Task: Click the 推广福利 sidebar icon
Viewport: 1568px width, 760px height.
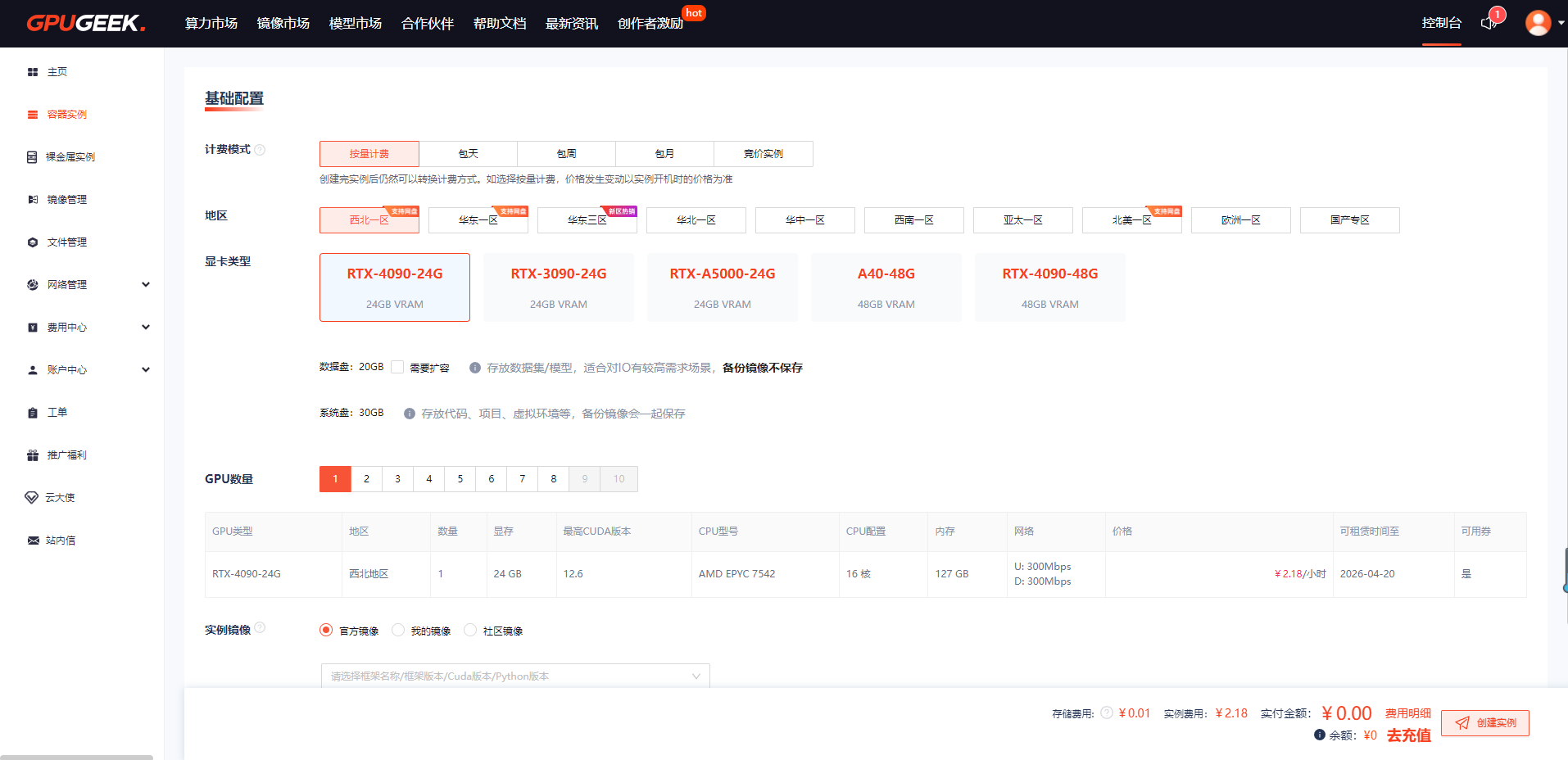Action: [66, 455]
